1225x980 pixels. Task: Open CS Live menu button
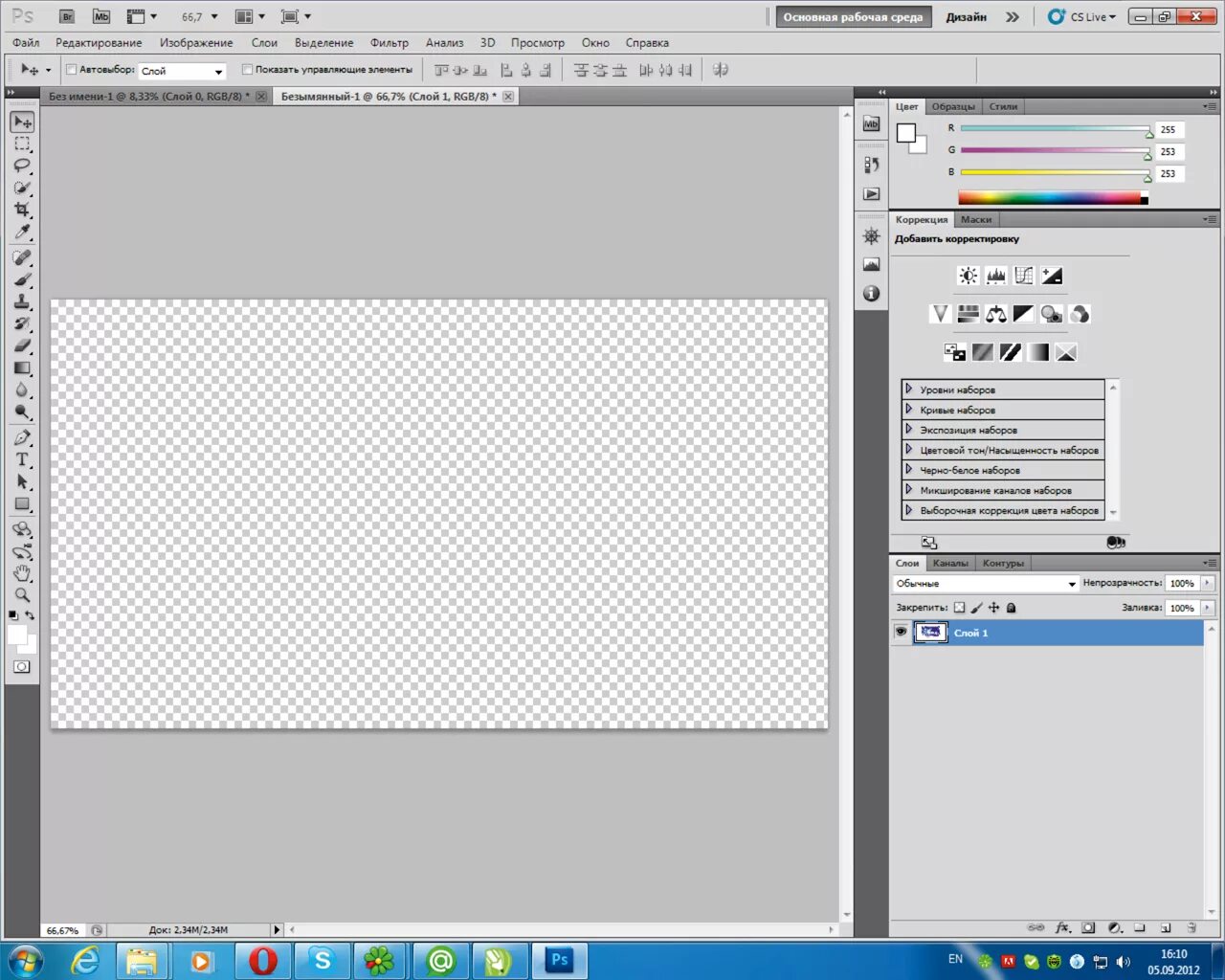[1082, 16]
